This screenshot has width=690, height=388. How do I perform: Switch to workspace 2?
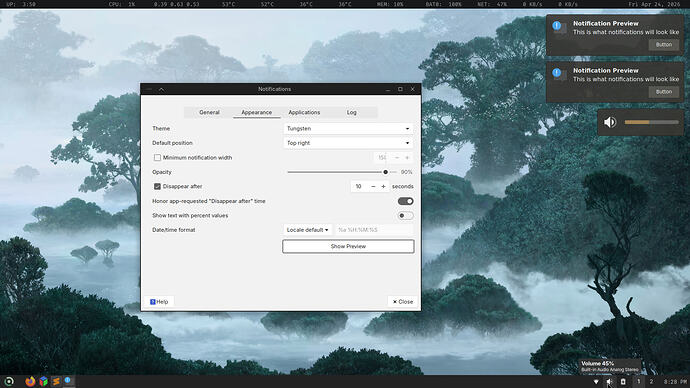point(651,381)
